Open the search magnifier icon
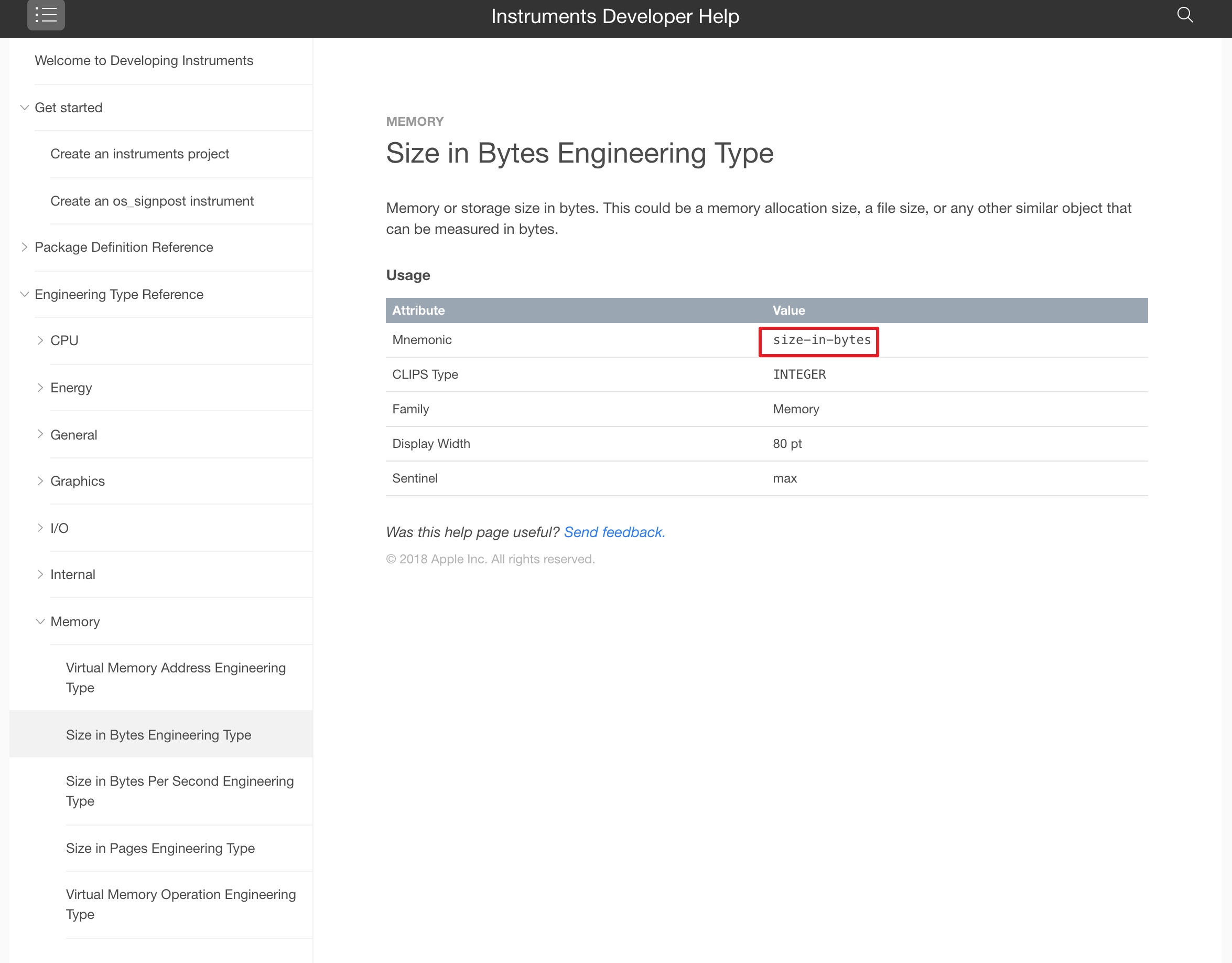The width and height of the screenshot is (1232, 963). click(x=1185, y=15)
